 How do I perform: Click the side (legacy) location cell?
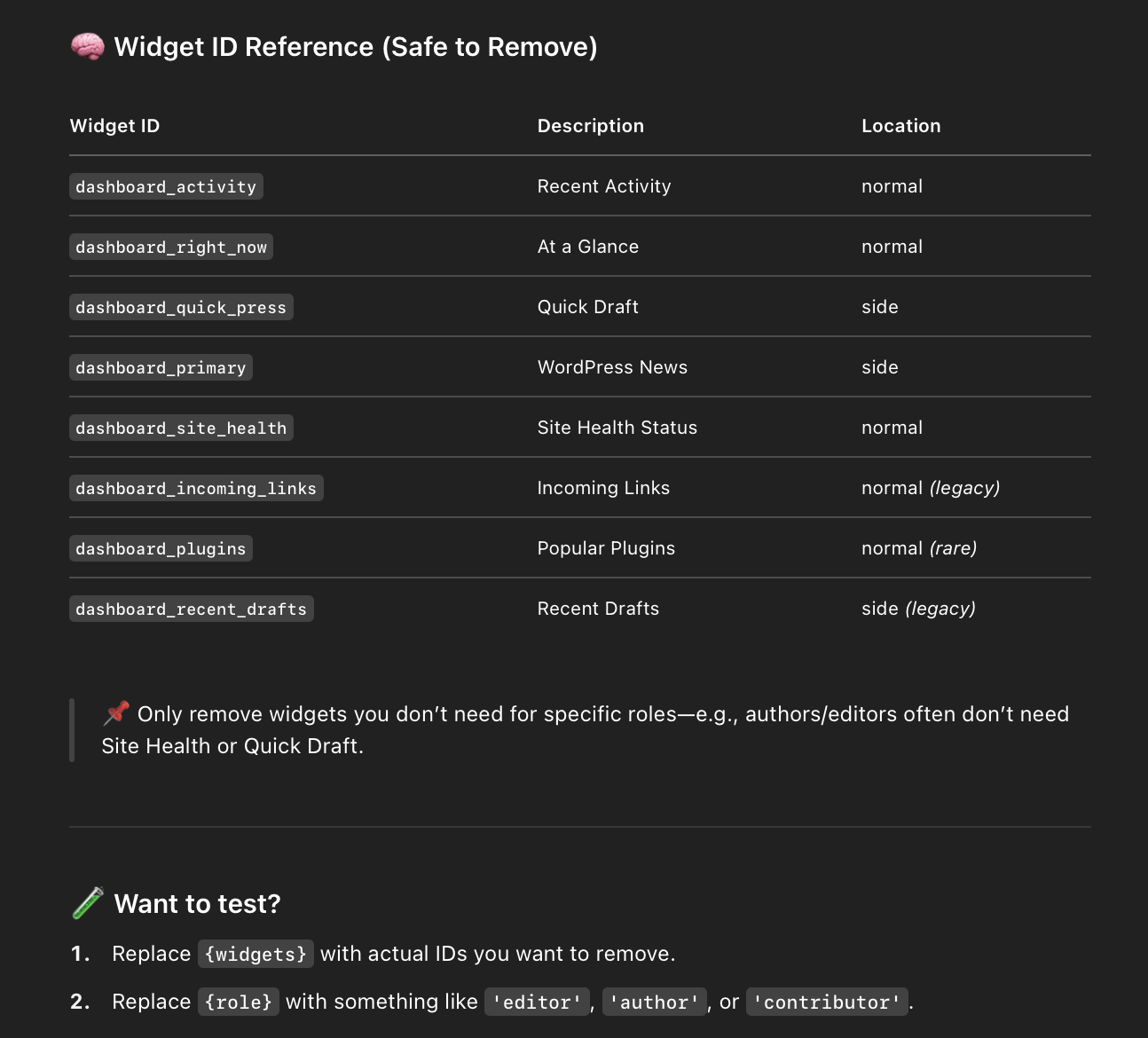point(918,609)
